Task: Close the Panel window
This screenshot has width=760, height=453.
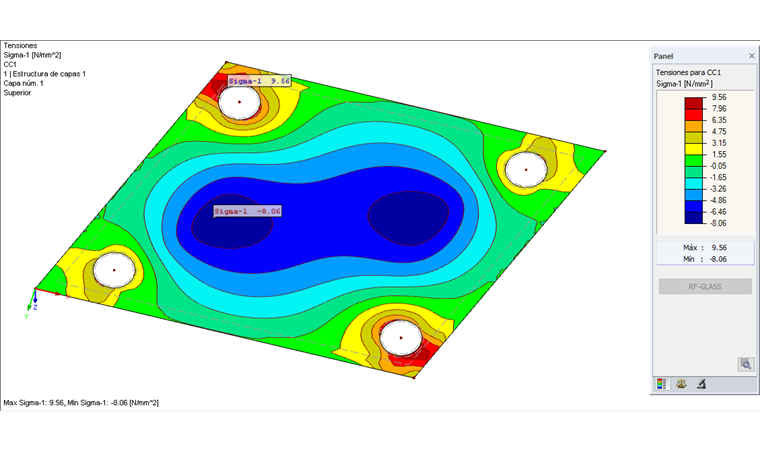Action: coord(751,56)
